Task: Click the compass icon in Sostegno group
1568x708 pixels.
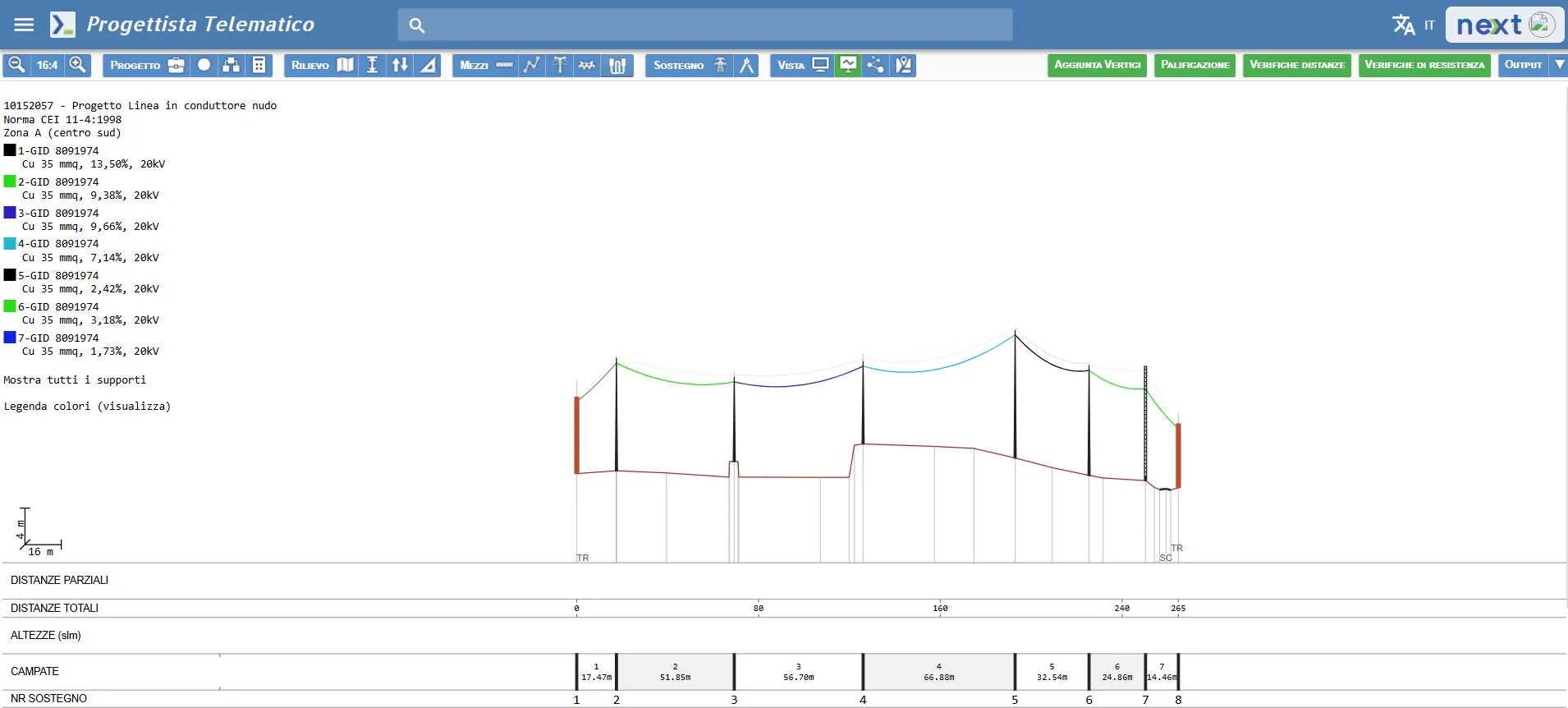Action: point(746,65)
